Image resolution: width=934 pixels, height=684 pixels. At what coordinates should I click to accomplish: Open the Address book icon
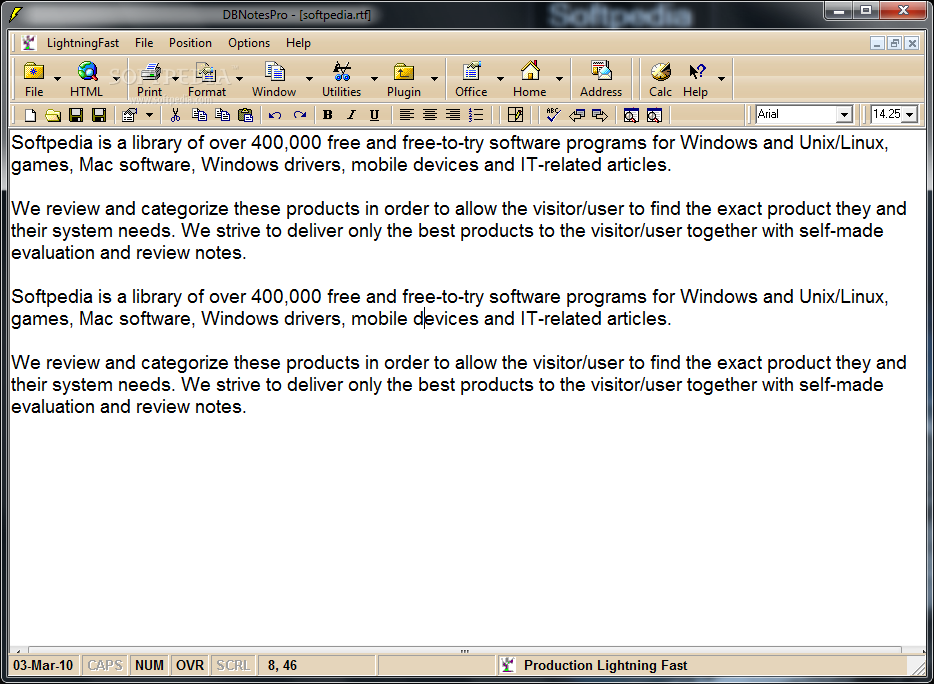(601, 72)
